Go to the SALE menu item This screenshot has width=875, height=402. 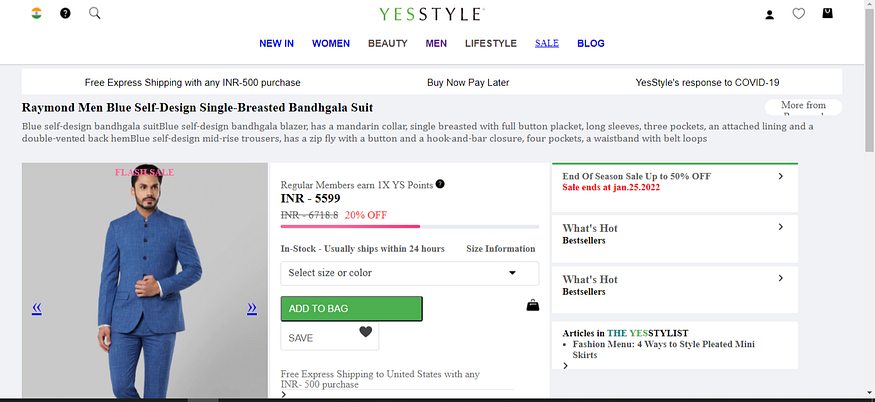tap(547, 43)
